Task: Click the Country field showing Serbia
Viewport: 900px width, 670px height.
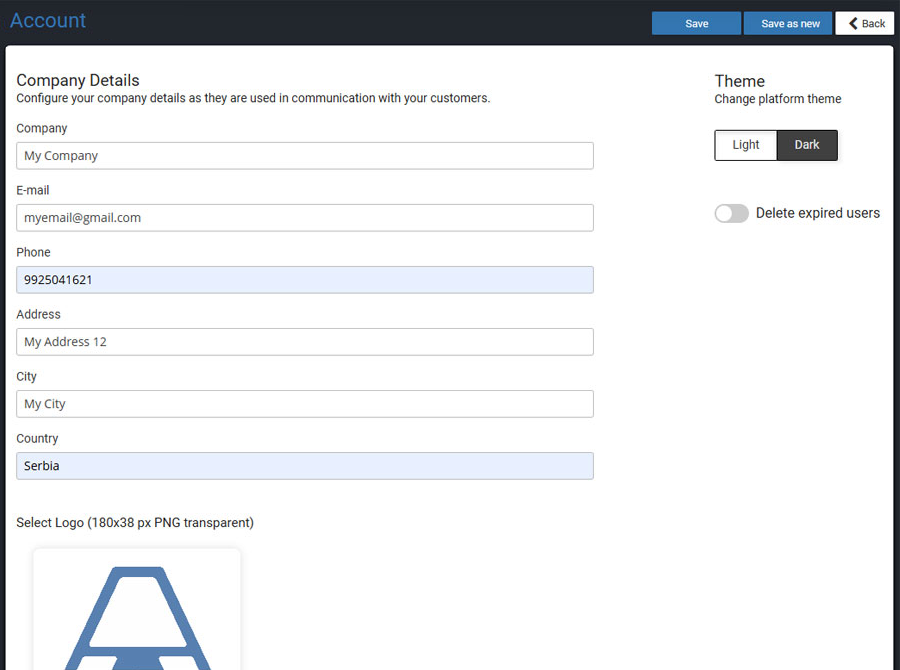Action: pyautogui.click(x=305, y=466)
